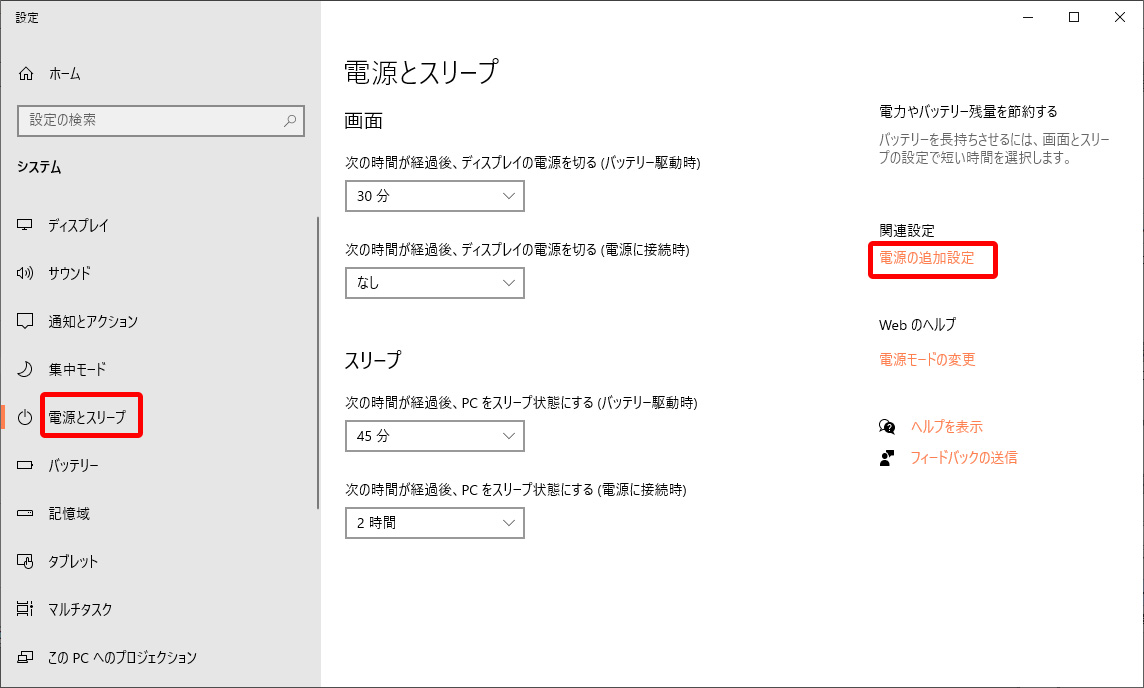The width and height of the screenshot is (1144, 688).
Task: Open the 電源の追加設定 link
Action: point(926,257)
